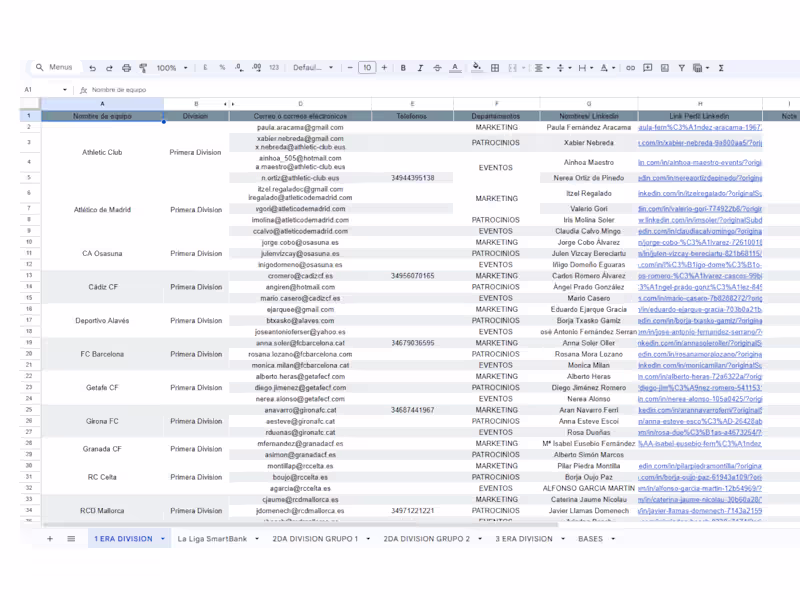Click the Create filter funnel icon
Screen dimensions: 800x600
click(x=682, y=68)
